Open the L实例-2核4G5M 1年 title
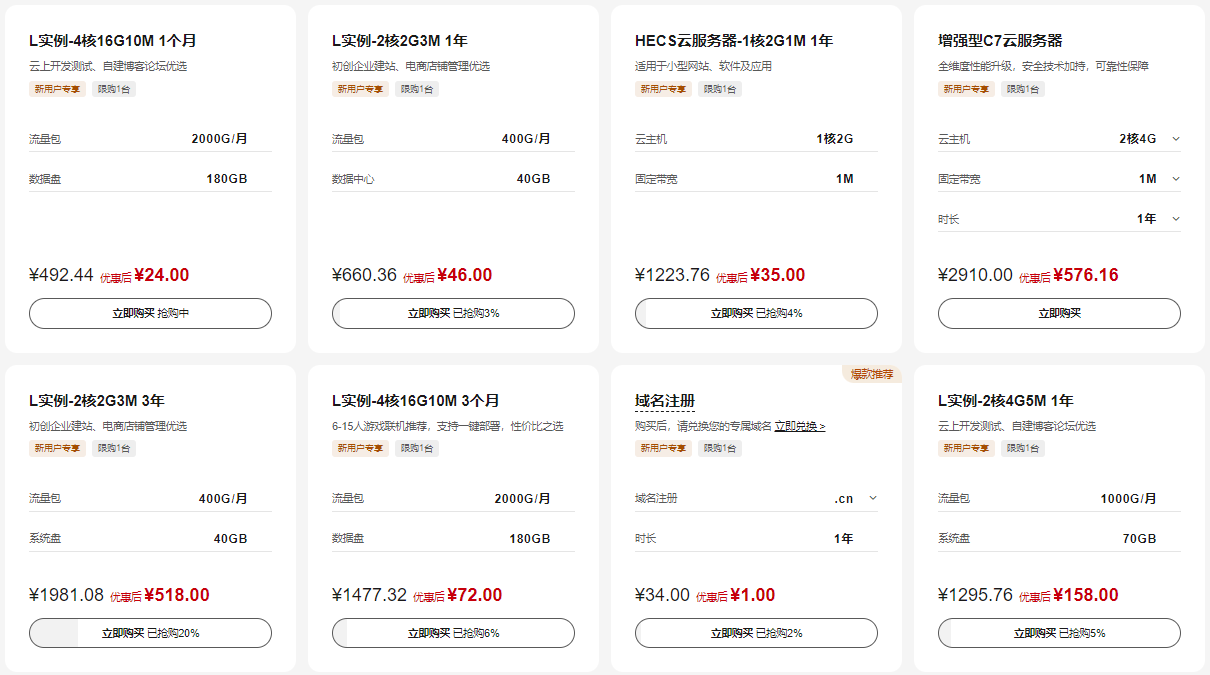Image resolution: width=1210 pixels, height=675 pixels. pos(1005,401)
